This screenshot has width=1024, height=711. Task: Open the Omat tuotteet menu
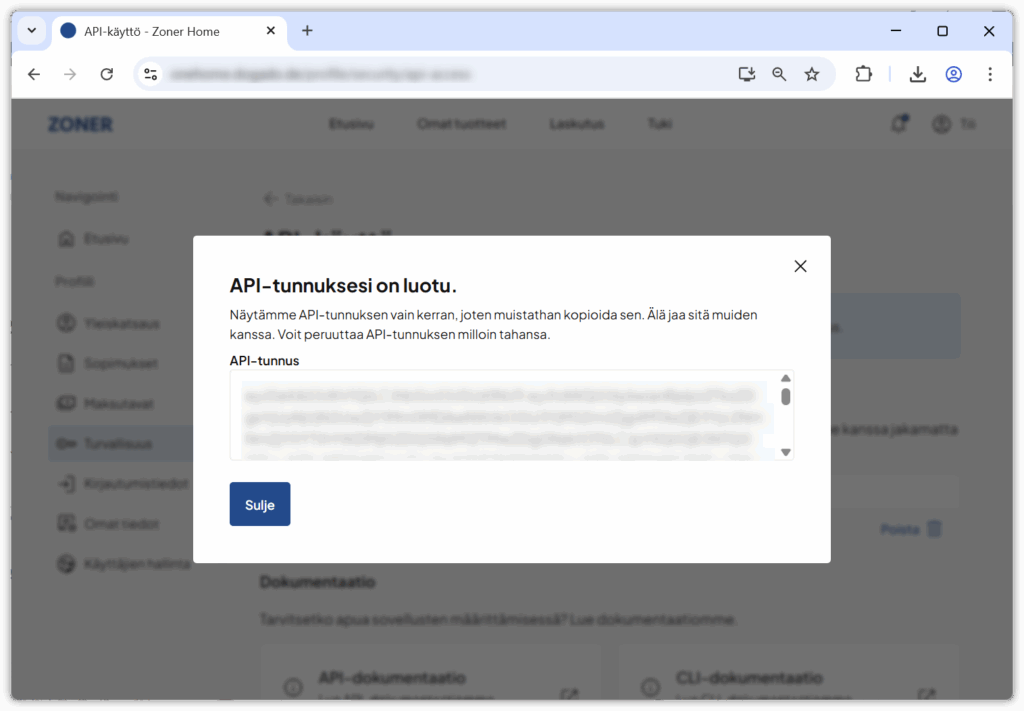point(461,124)
